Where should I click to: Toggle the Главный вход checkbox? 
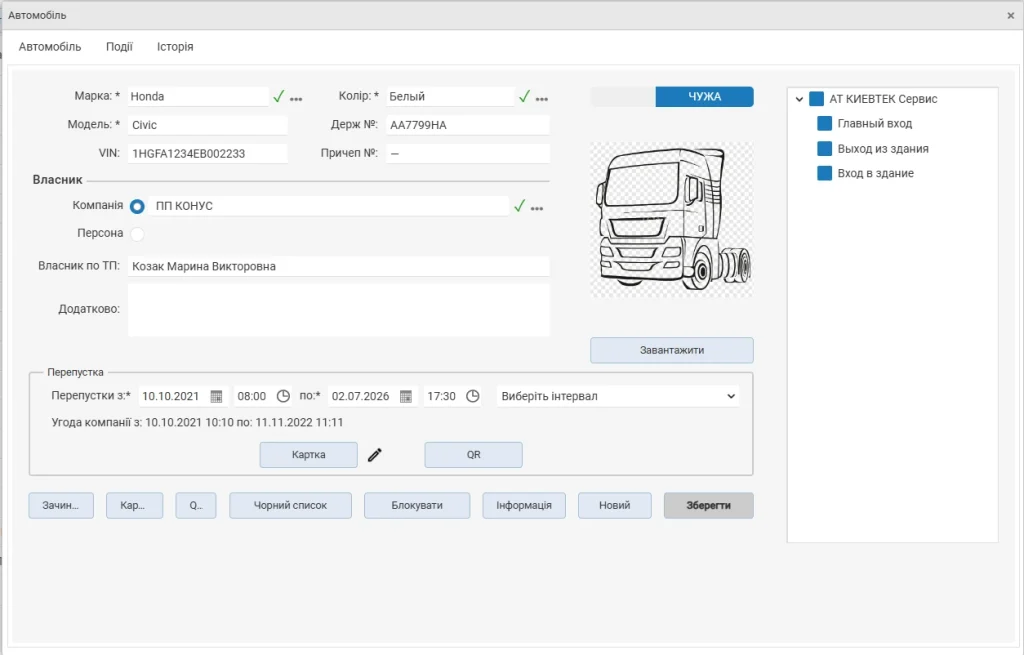824,123
